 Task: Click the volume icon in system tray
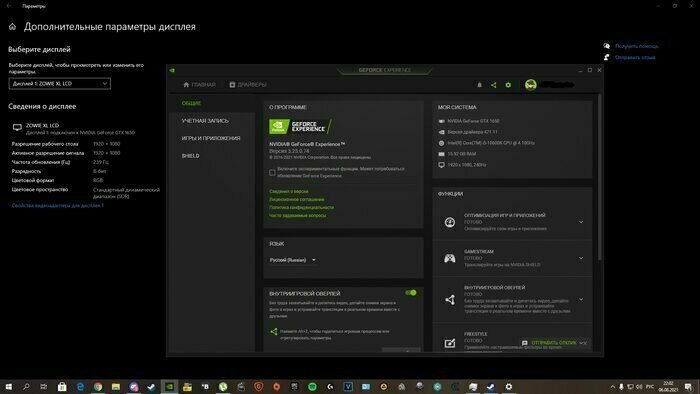coord(639,386)
